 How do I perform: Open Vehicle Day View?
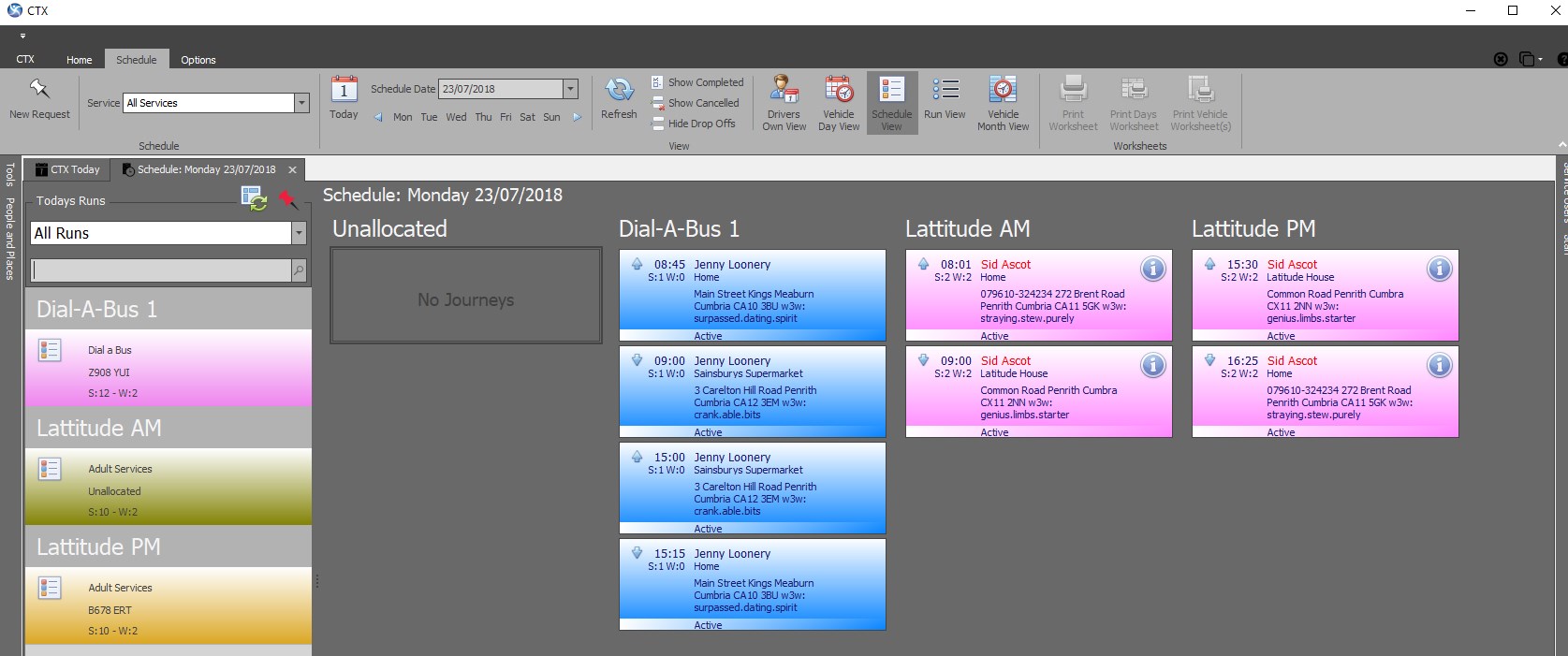pos(839,103)
